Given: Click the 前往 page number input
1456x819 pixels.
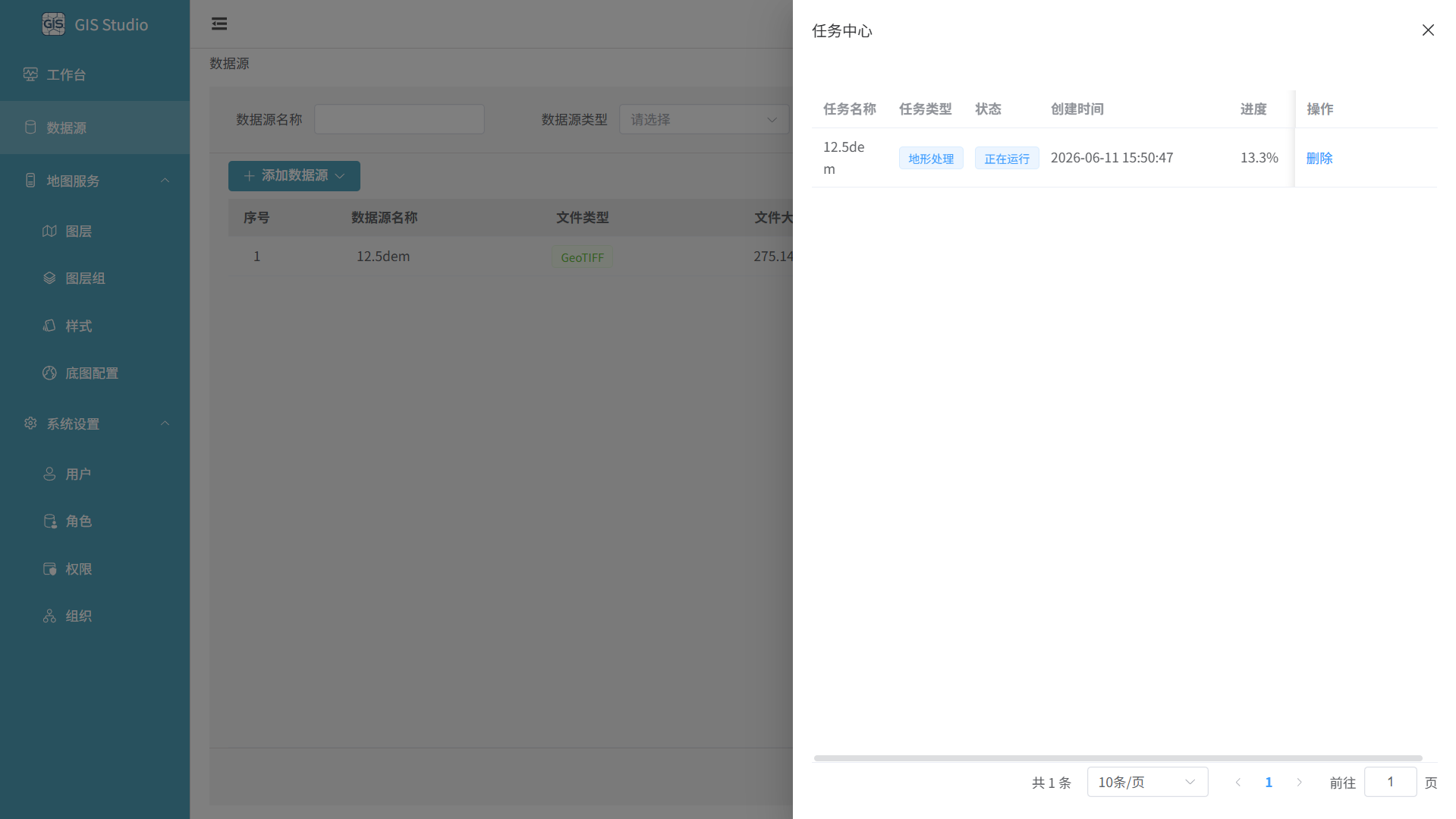Looking at the screenshot, I should (x=1390, y=782).
